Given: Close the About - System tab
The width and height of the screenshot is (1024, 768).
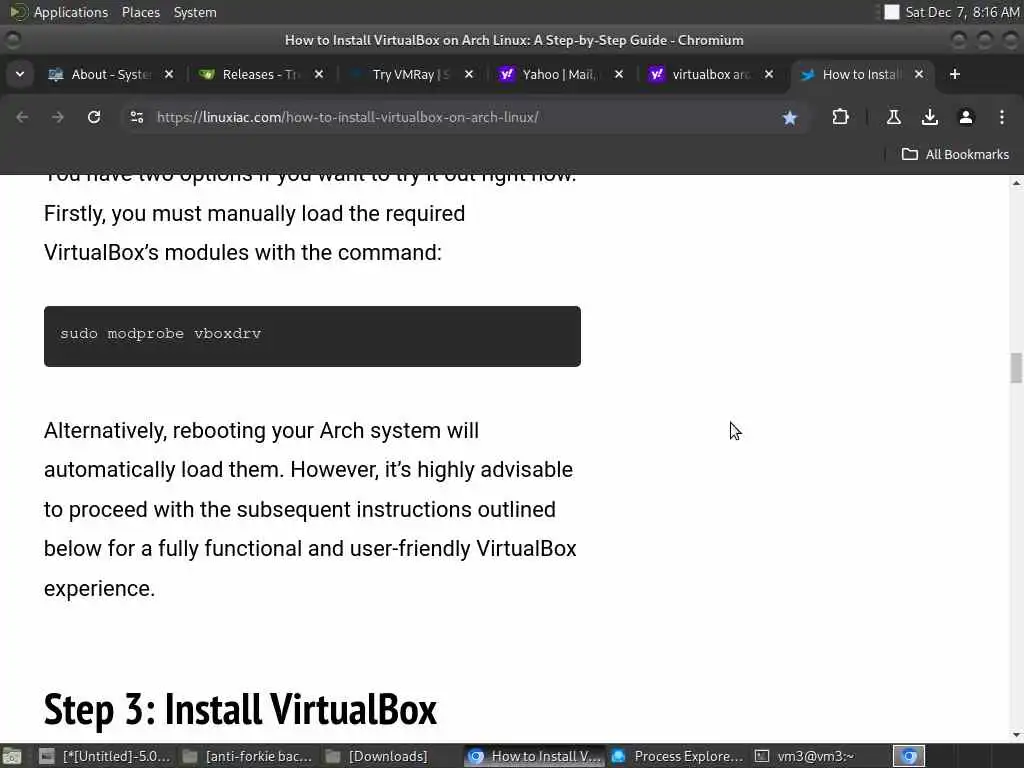Looking at the screenshot, I should (168, 74).
